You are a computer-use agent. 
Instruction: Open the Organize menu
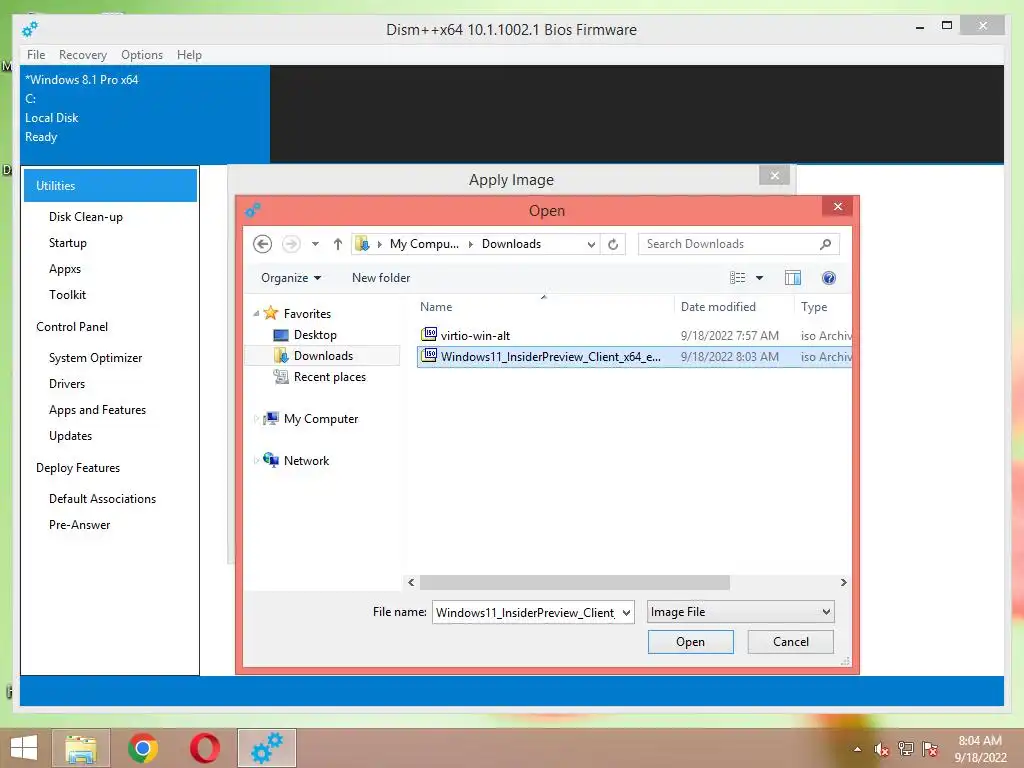pos(291,278)
